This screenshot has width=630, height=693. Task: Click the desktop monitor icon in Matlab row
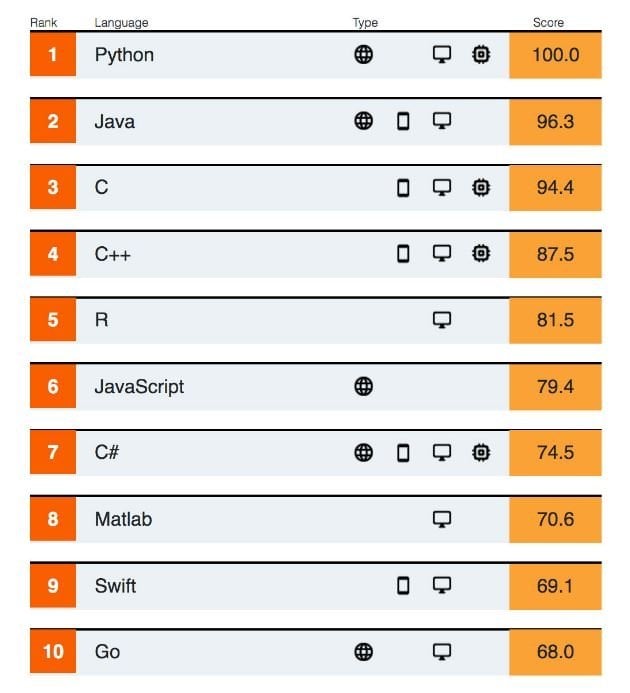tap(442, 519)
